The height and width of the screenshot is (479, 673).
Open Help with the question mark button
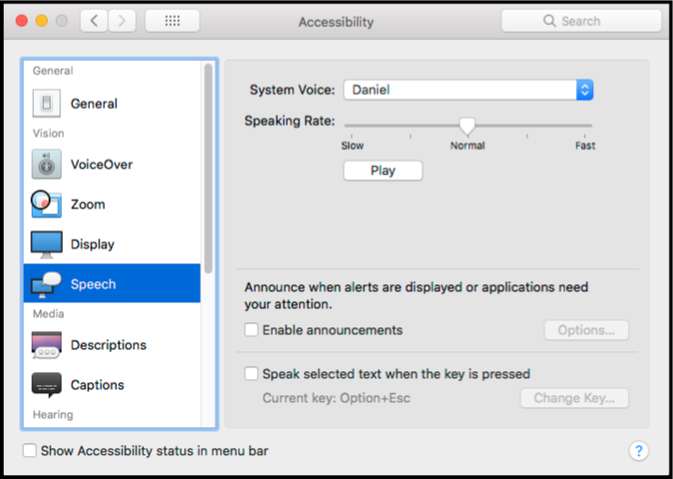pyautogui.click(x=639, y=451)
